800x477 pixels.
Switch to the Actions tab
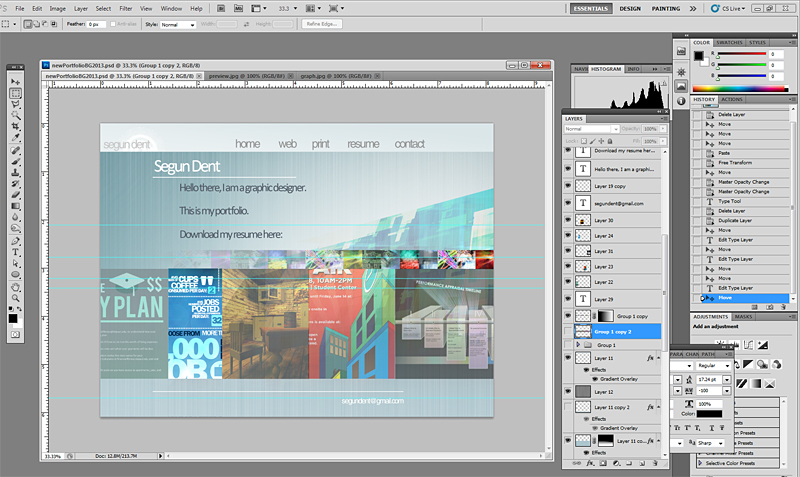[732, 99]
